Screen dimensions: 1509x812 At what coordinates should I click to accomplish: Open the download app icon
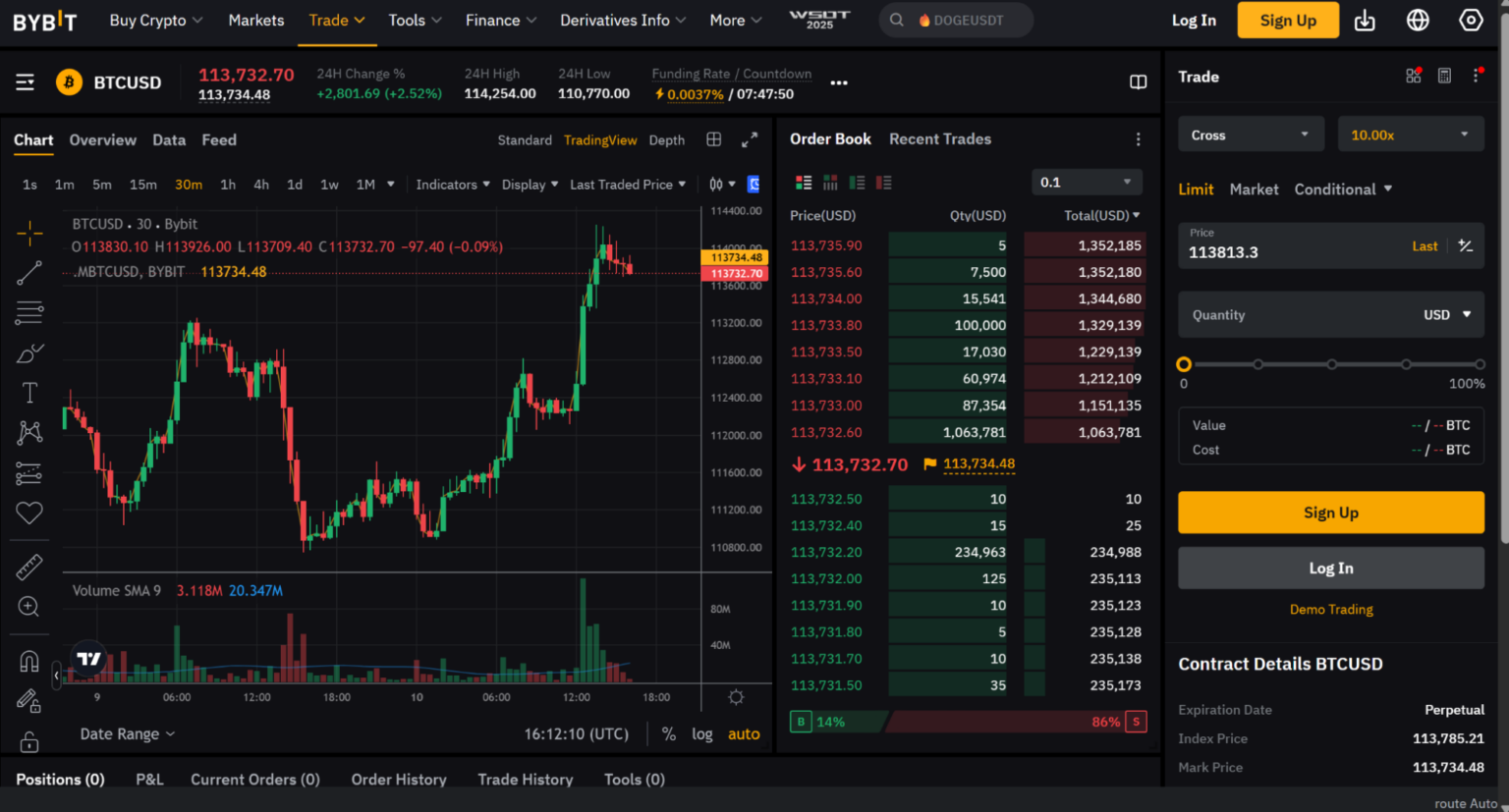1365,21
